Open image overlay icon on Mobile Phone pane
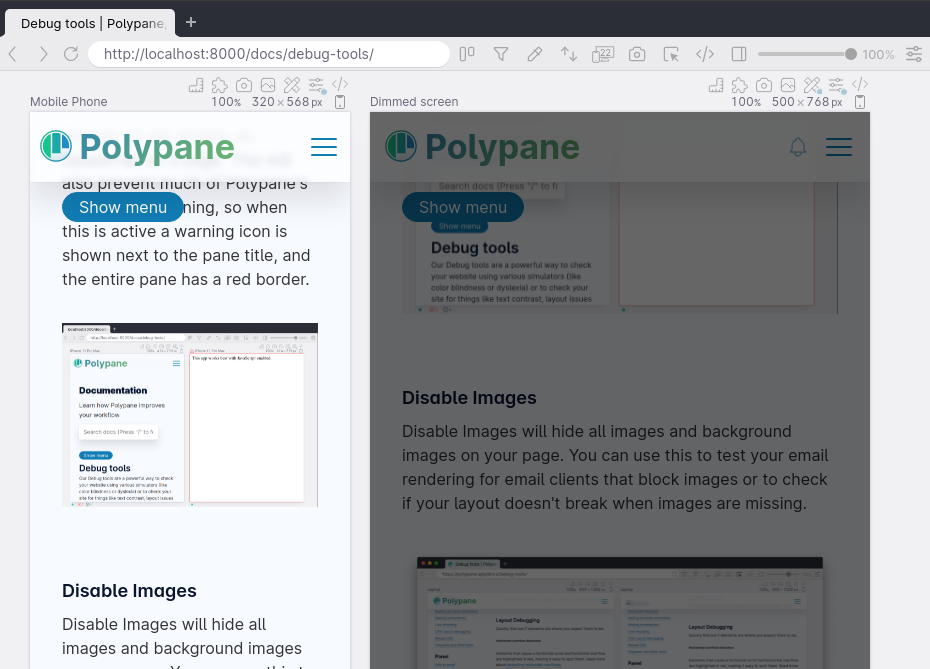This screenshot has height=669, width=930. tap(268, 85)
